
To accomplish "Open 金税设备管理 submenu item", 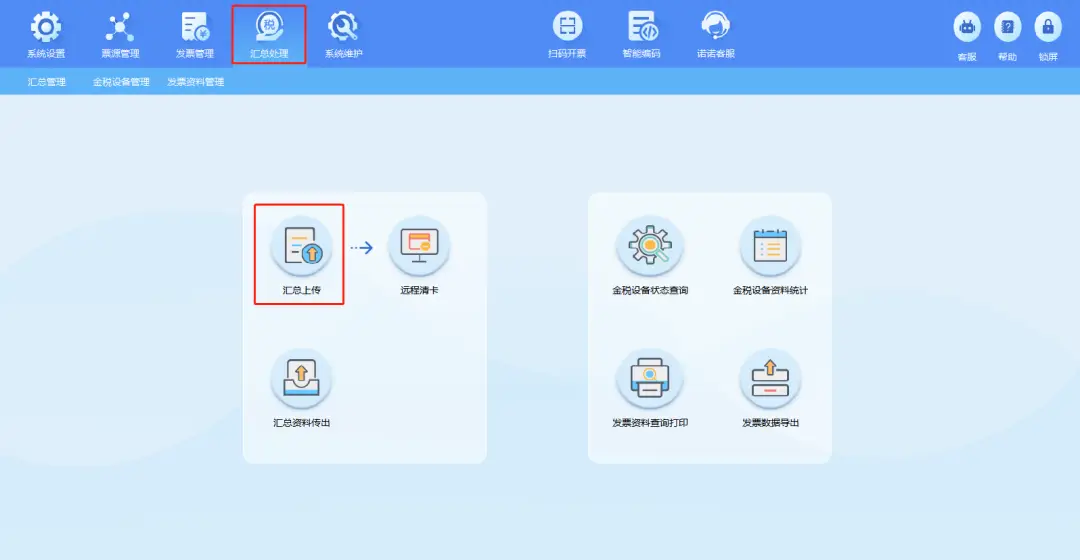I will pos(121,82).
